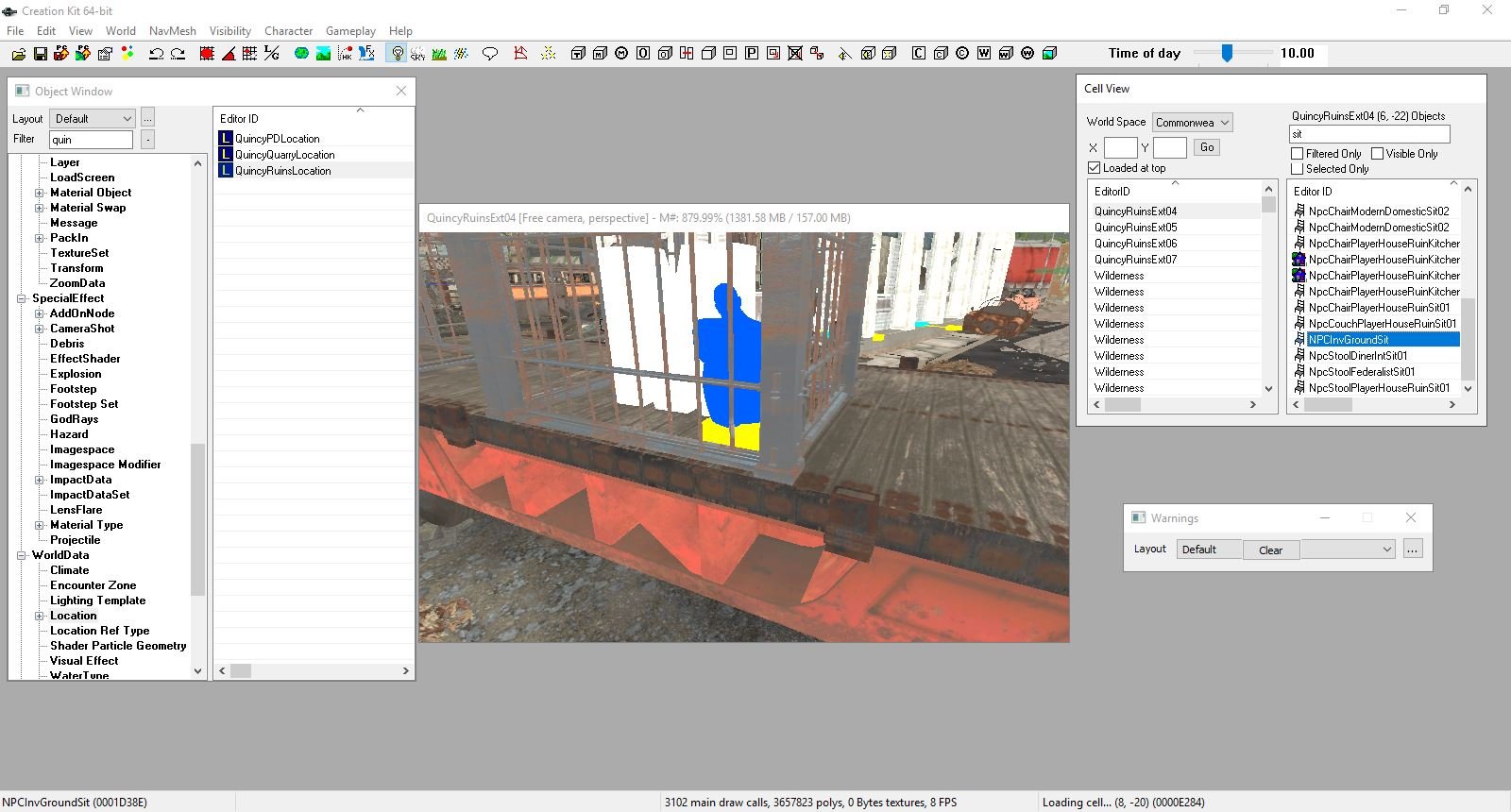
Task: Click the red navmesh polygon icon
Action: coord(520,54)
